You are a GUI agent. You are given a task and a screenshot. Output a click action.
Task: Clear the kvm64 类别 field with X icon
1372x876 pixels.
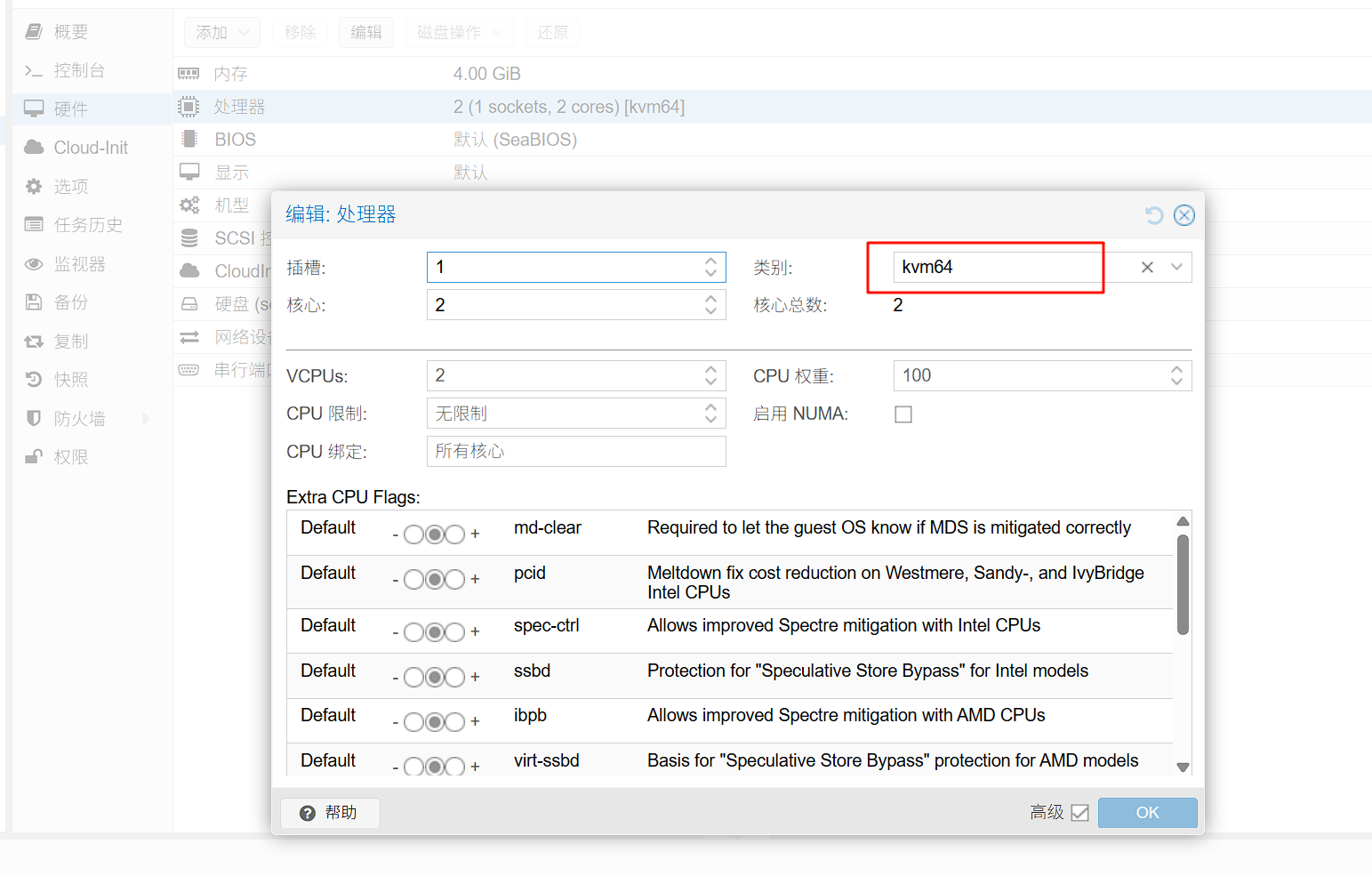tap(1147, 268)
